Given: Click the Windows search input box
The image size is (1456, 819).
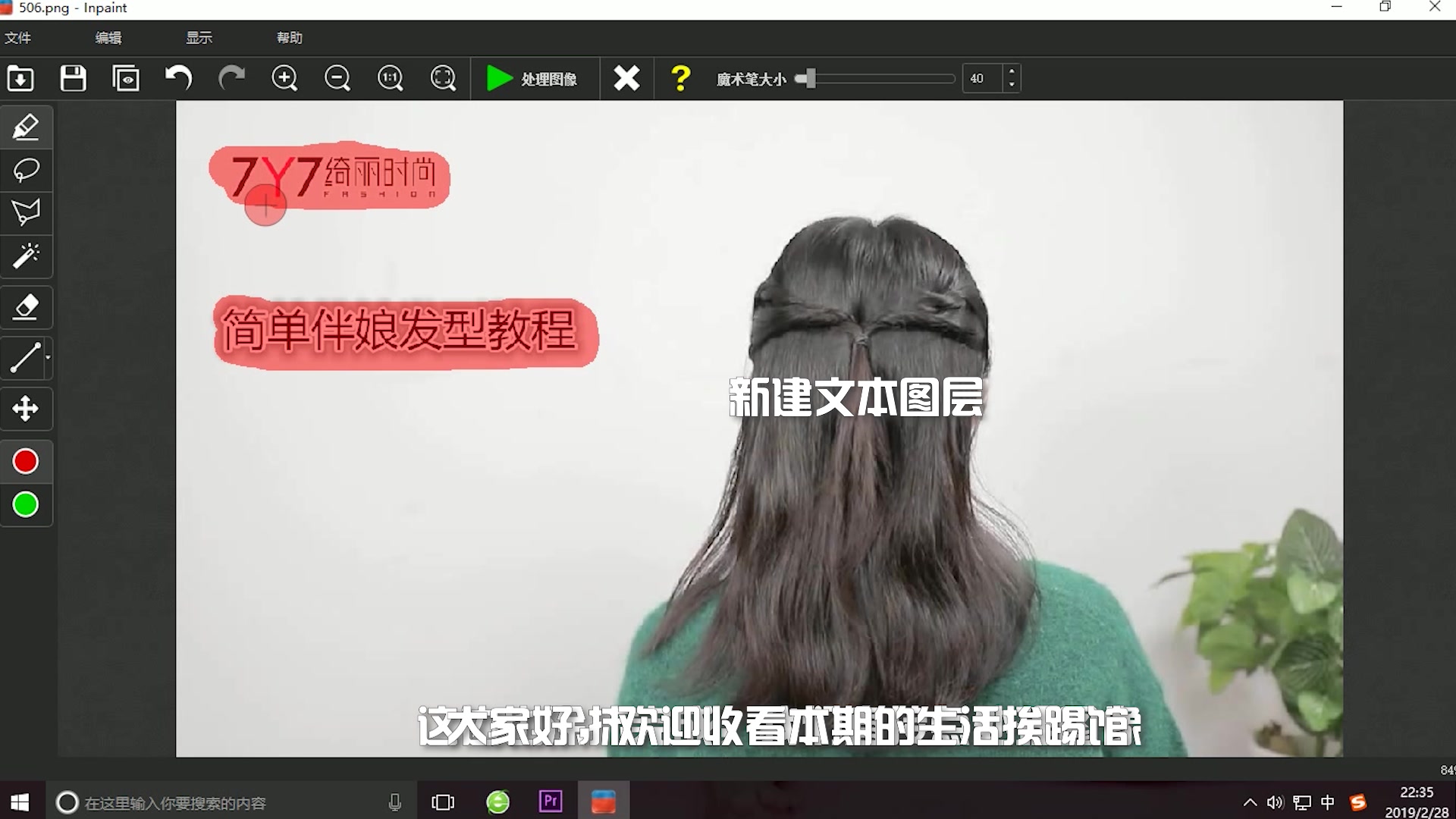Looking at the screenshot, I should (227, 802).
